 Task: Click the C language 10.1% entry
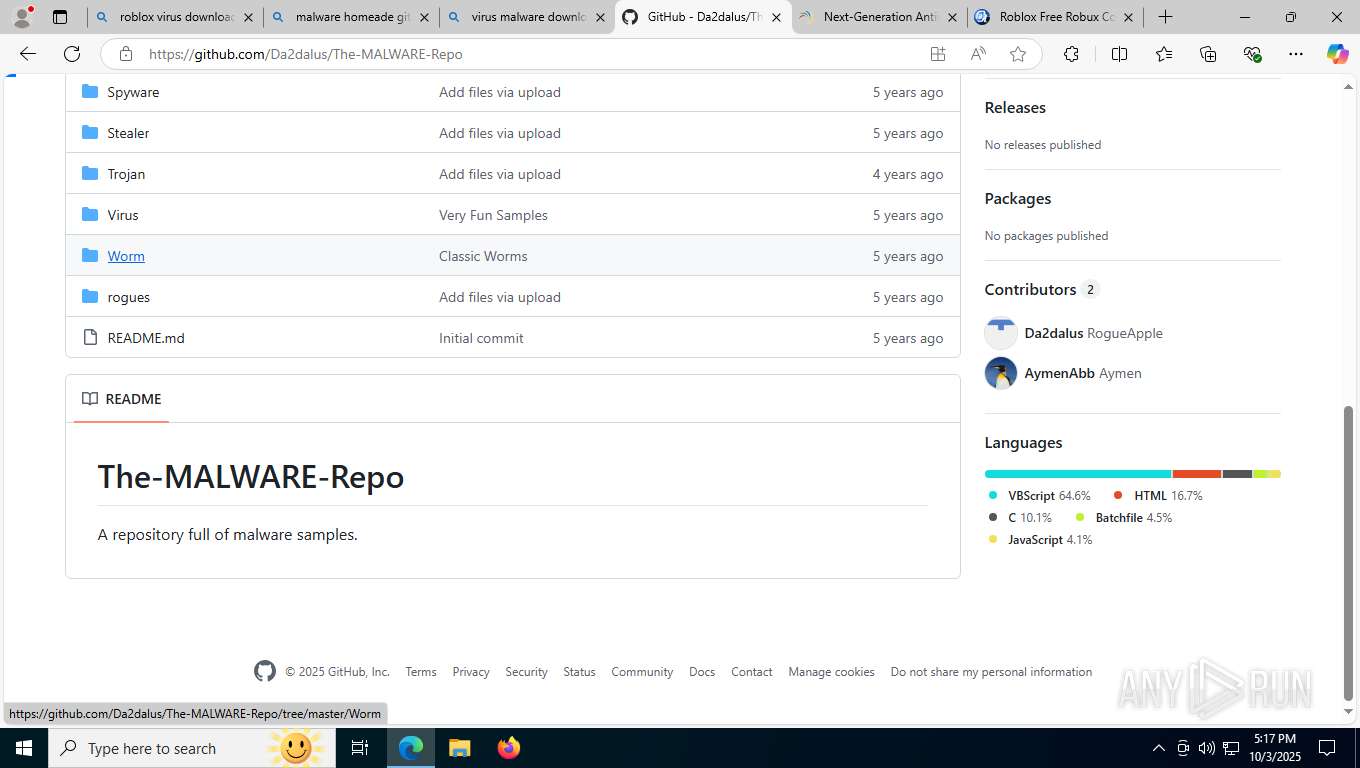coord(1020,518)
